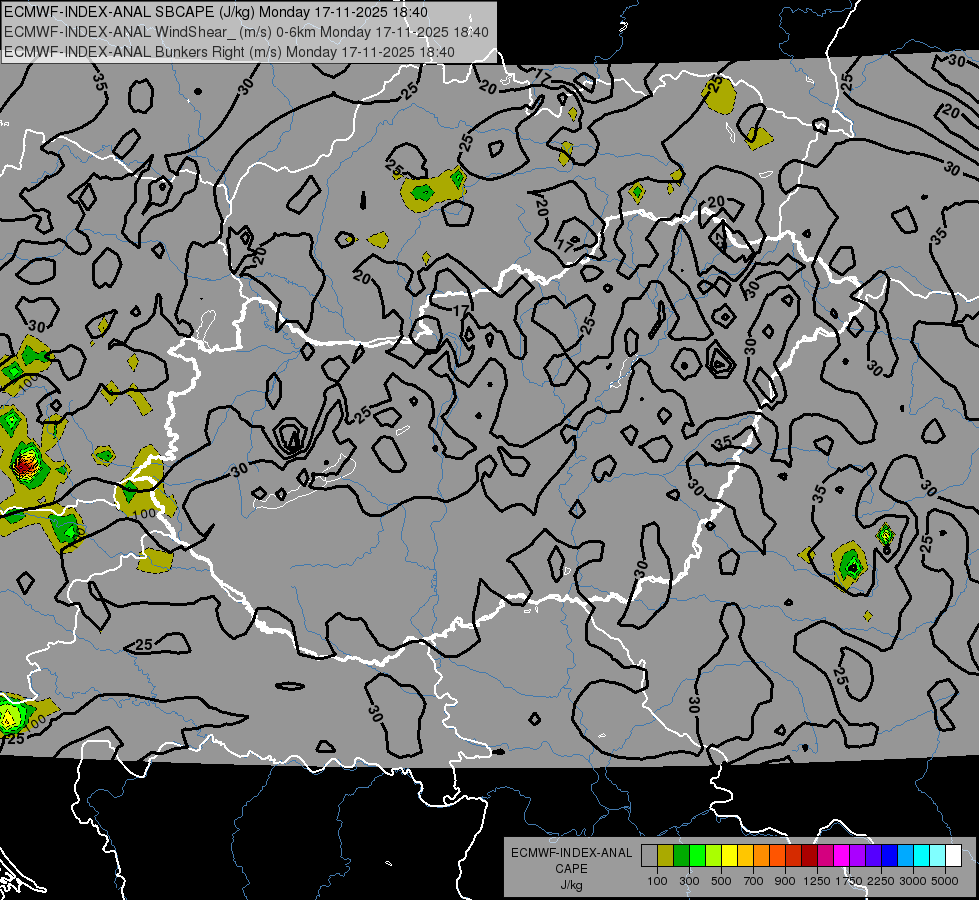Select the brick red swatch right of 900
This screenshot has height=900, width=979.
pos(794,855)
